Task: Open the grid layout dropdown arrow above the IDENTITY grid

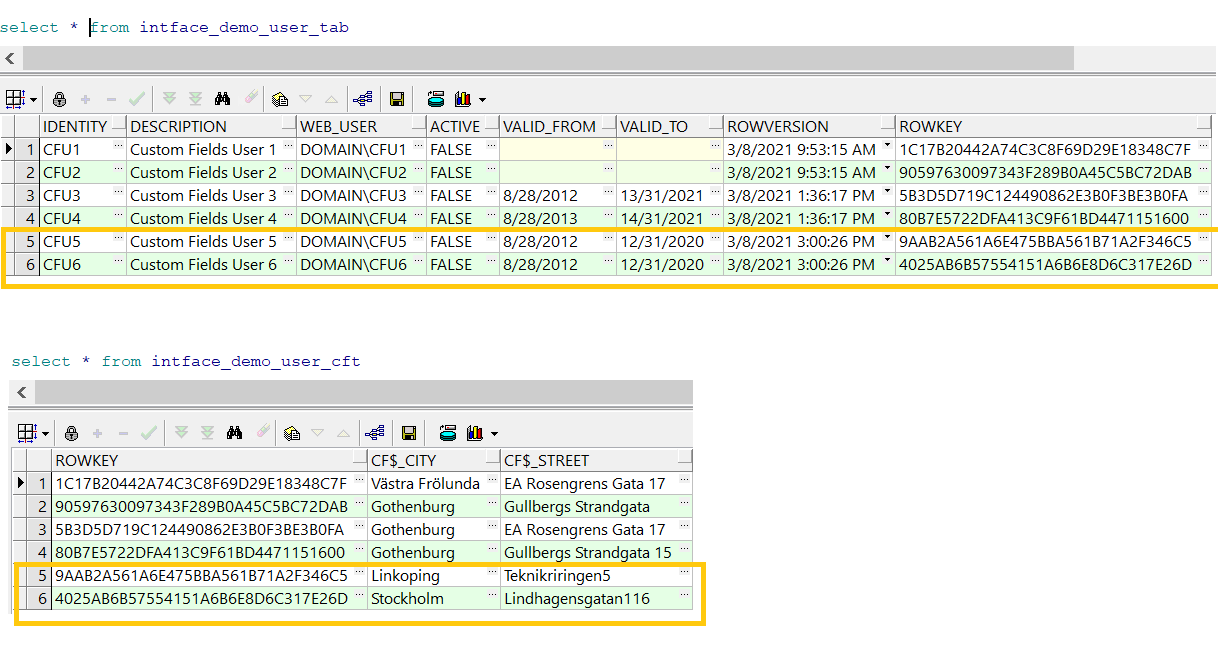Action: 33,100
